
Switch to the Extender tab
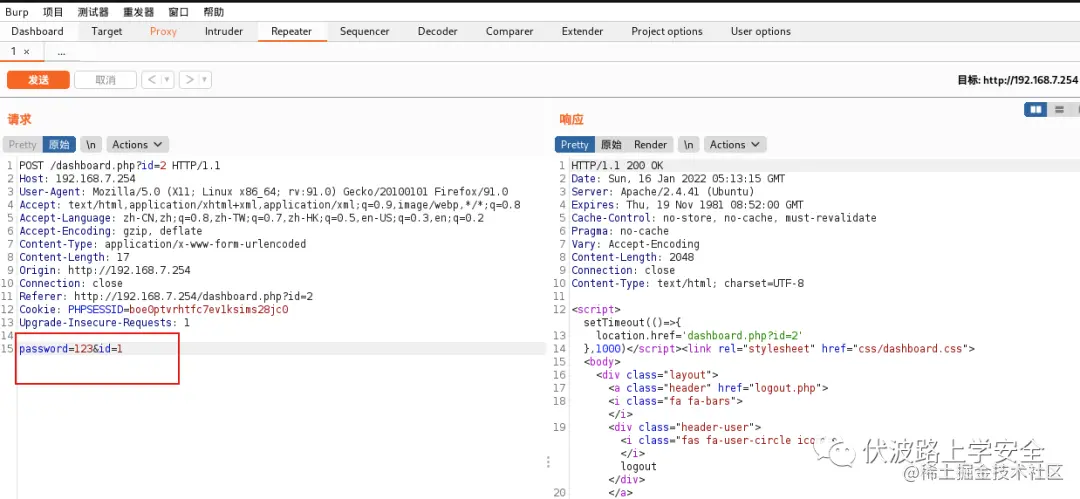coord(582,32)
